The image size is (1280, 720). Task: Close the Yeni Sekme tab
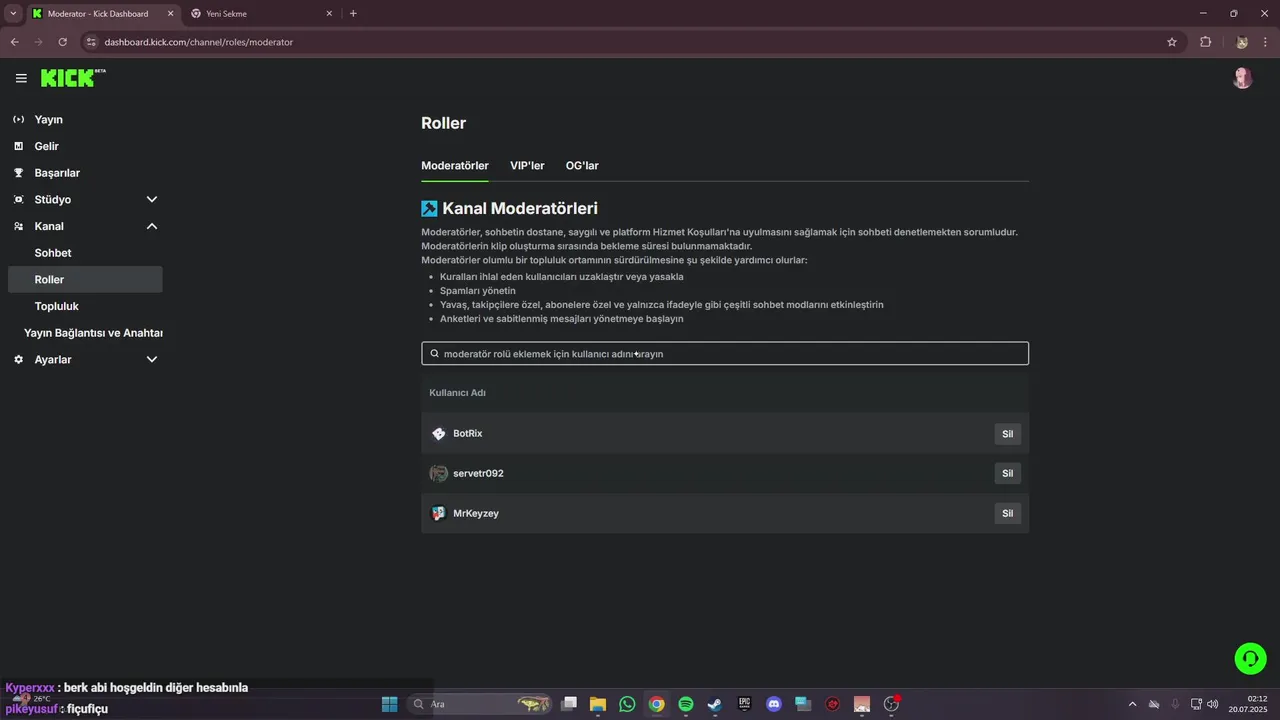[327, 14]
